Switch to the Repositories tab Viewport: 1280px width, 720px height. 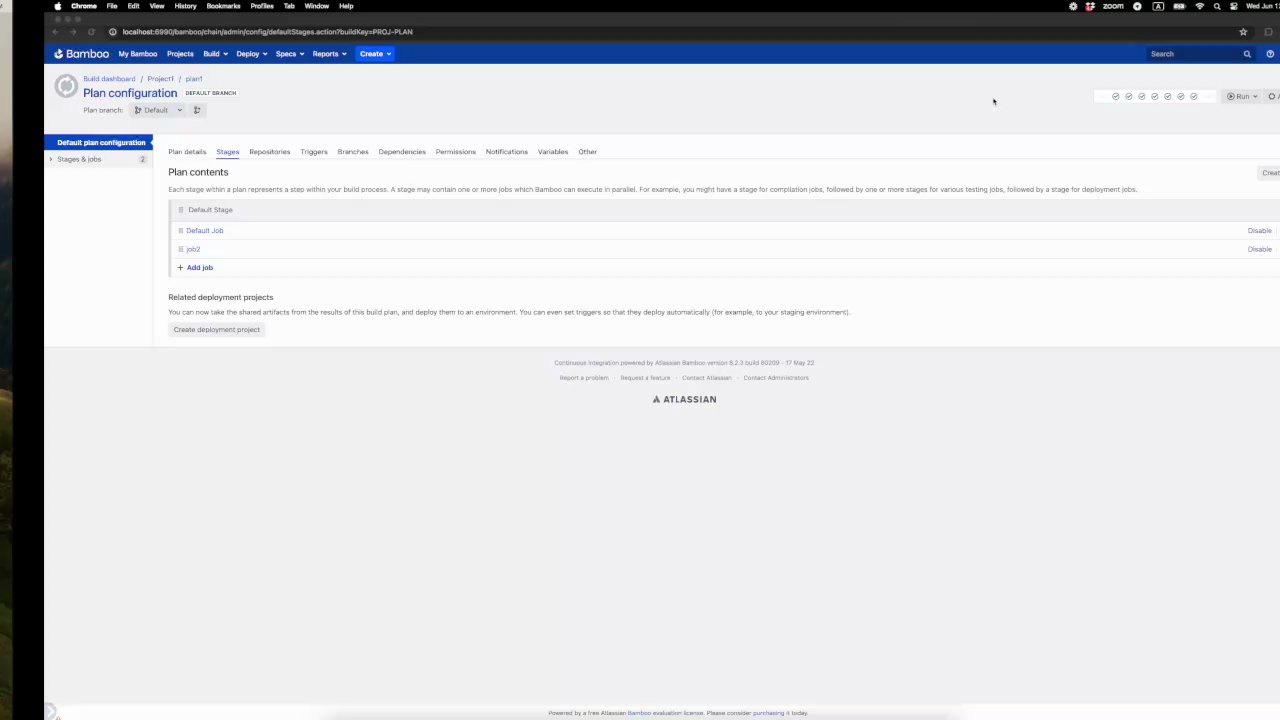click(x=269, y=152)
